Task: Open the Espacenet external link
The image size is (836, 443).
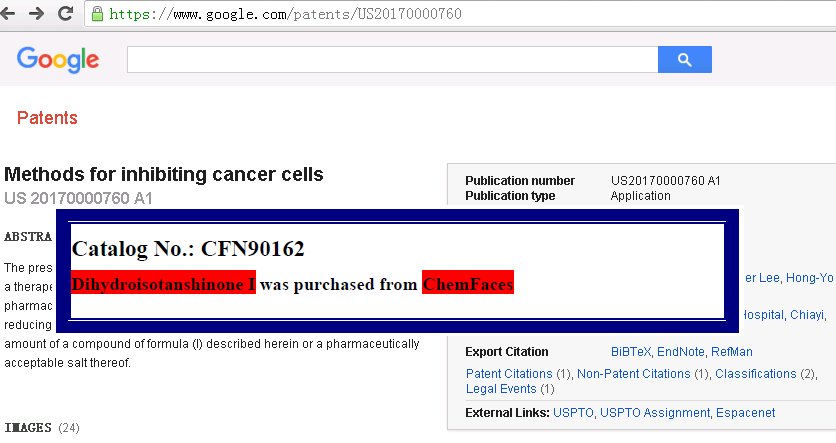Action: (x=745, y=413)
